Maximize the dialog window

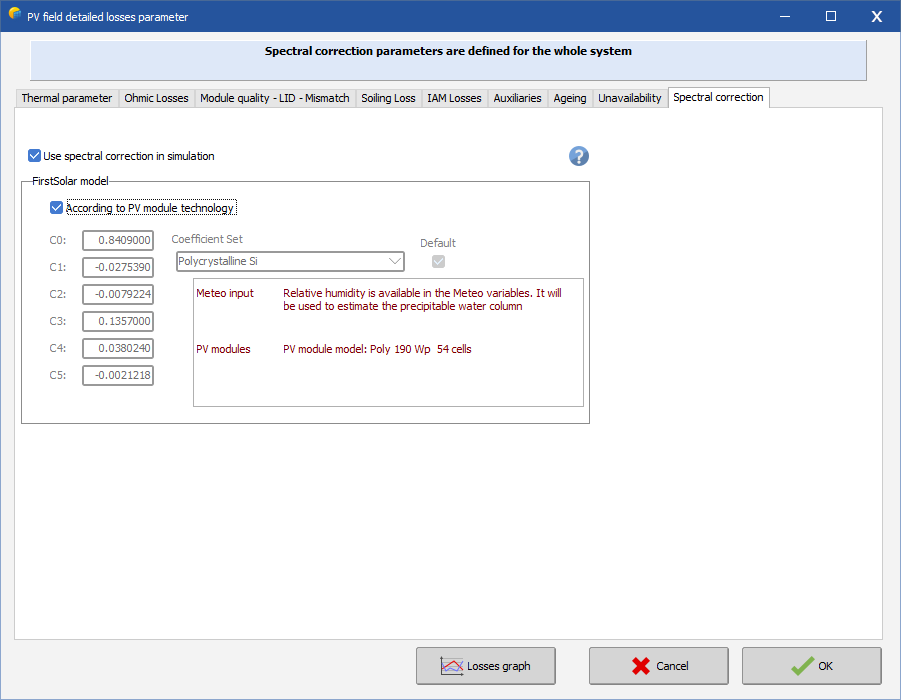[831, 16]
